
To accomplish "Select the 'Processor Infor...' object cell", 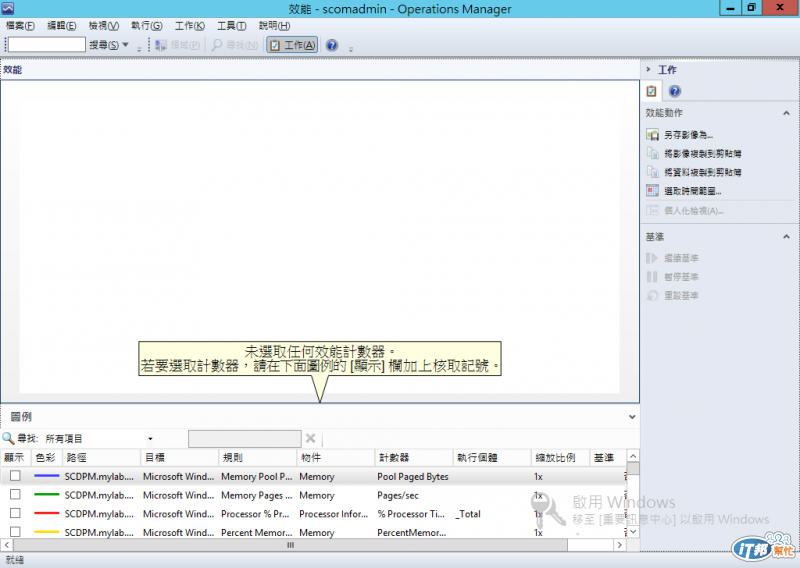I will coord(334,514).
